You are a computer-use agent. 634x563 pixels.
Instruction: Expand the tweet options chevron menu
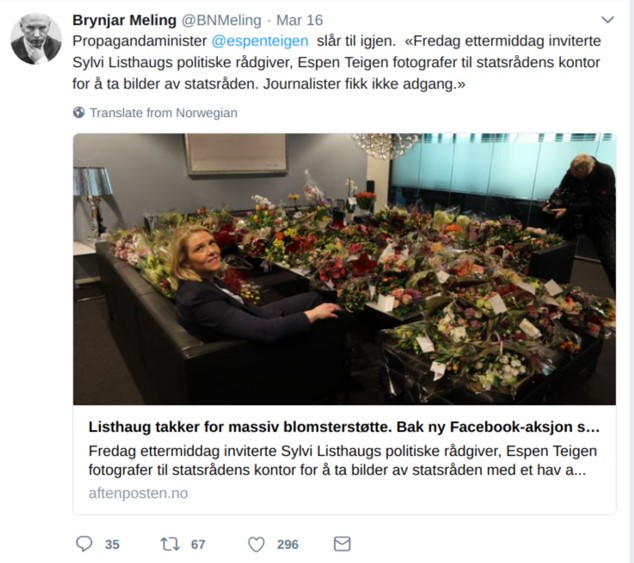[x=607, y=20]
